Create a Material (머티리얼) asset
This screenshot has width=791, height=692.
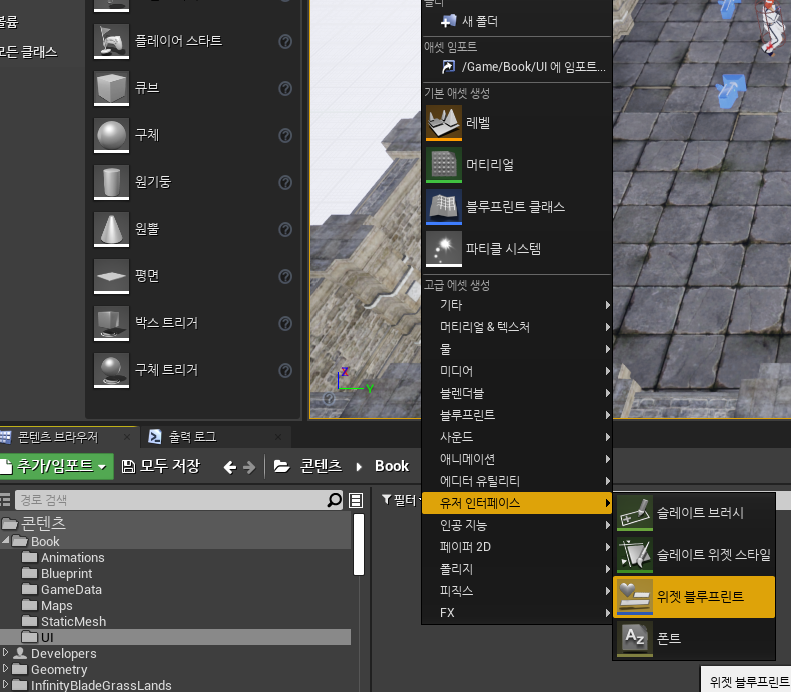pos(517,164)
